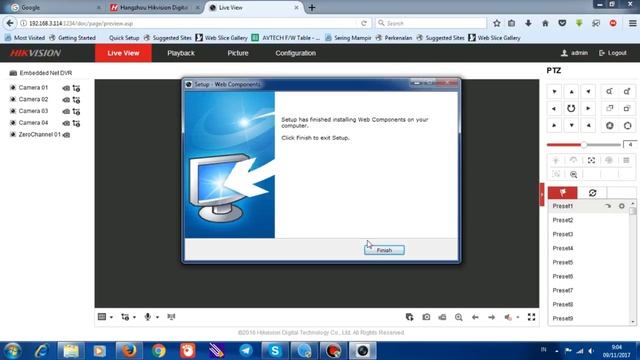This screenshot has height=360, width=640.
Task: Open the Playback tab
Action: [x=181, y=53]
